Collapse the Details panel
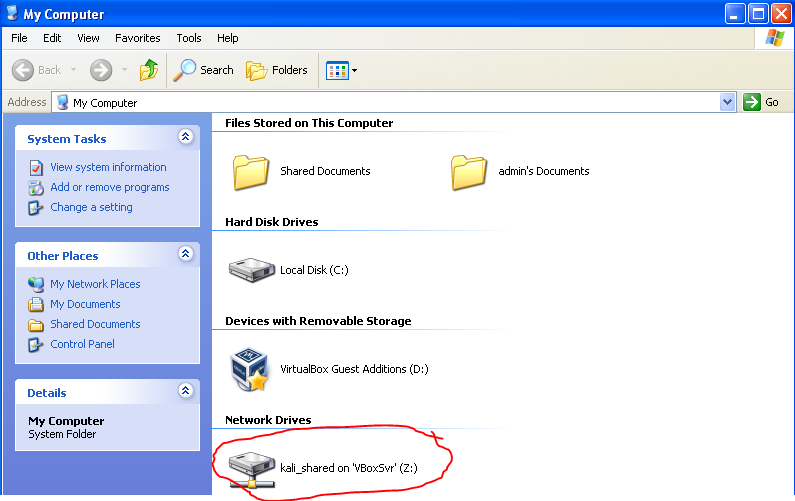The image size is (795, 501). pyautogui.click(x=185, y=392)
